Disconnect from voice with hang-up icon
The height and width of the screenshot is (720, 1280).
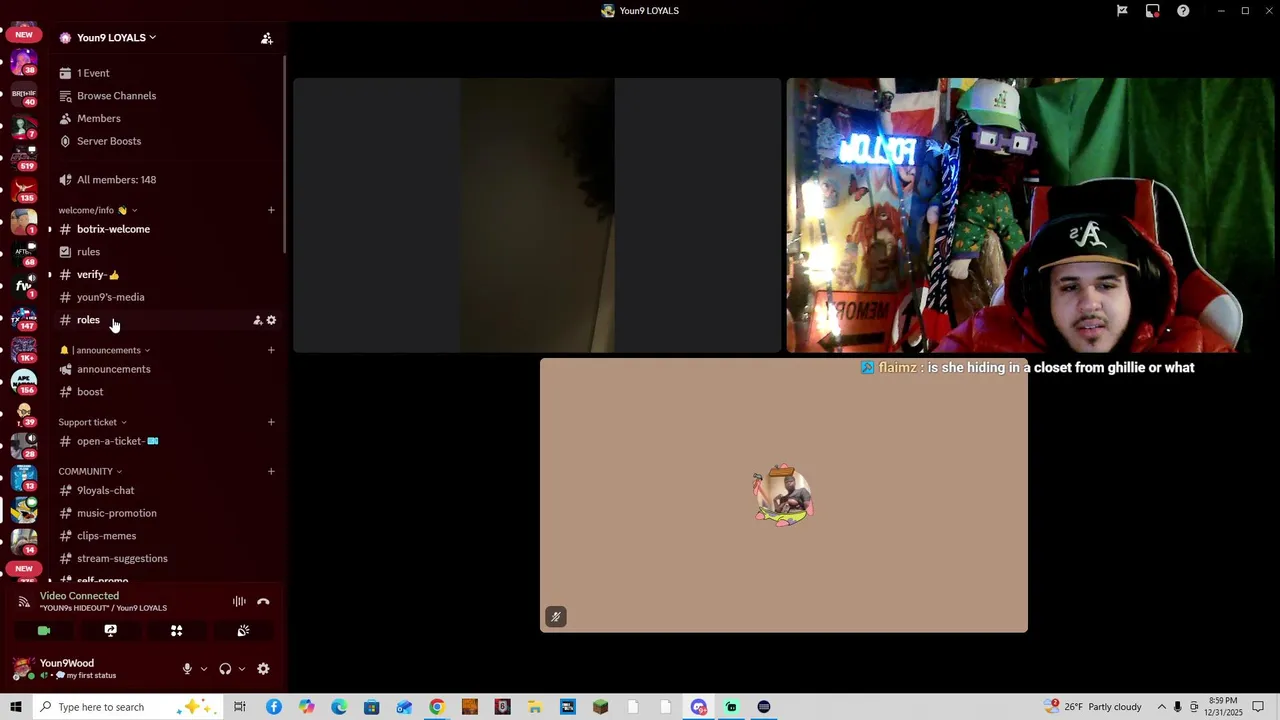[x=263, y=602]
